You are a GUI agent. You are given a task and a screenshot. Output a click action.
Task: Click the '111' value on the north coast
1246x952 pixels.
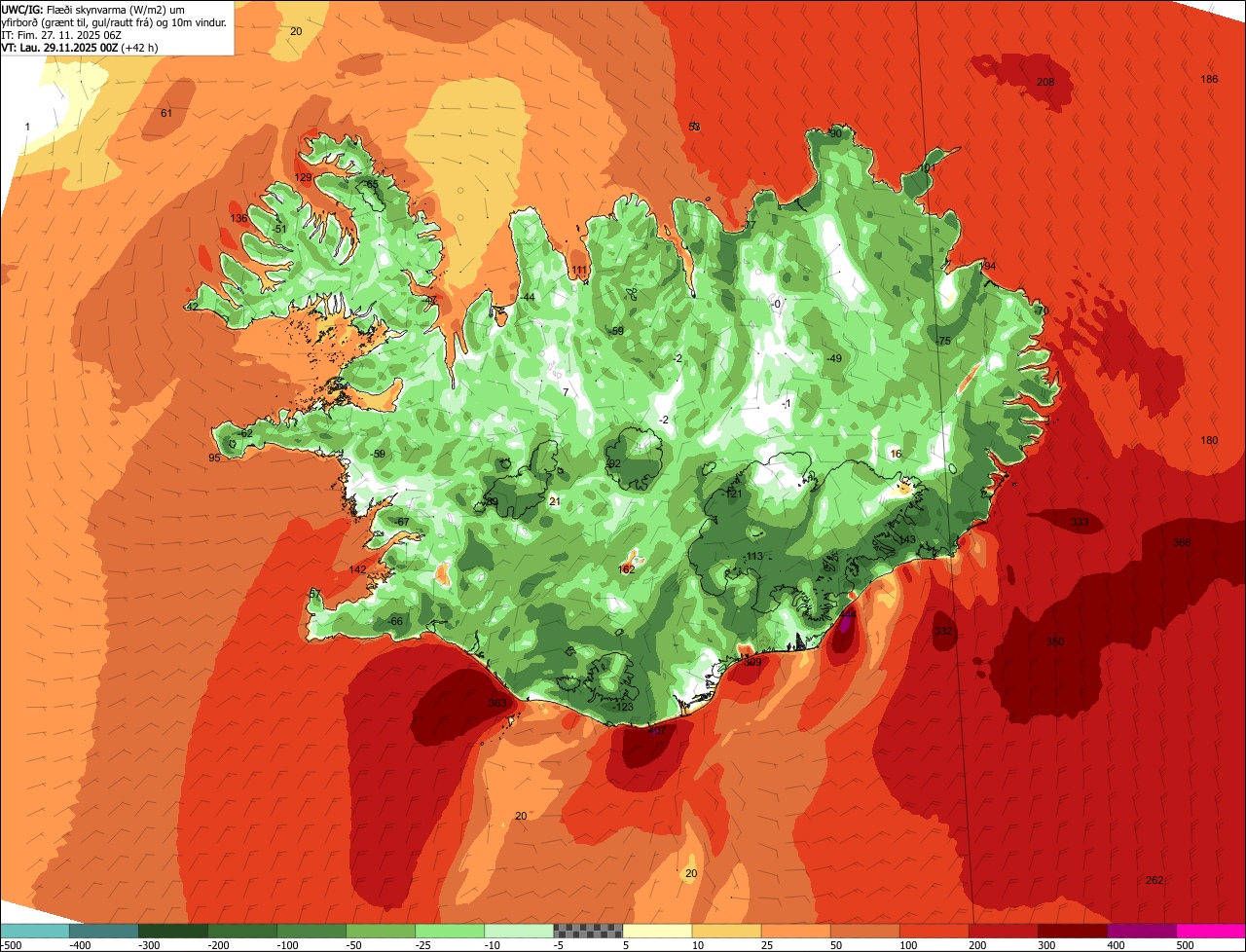(580, 271)
